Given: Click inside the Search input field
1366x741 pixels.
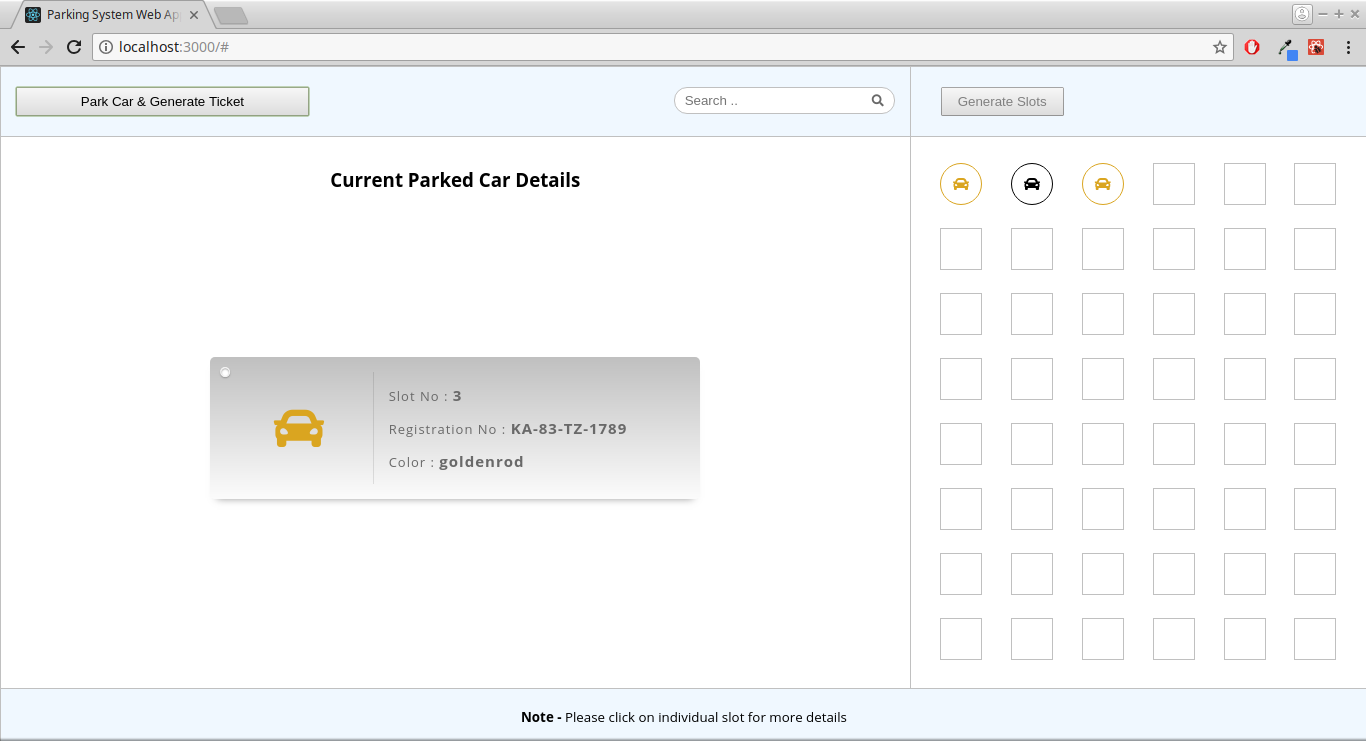Looking at the screenshot, I should [x=770, y=100].
